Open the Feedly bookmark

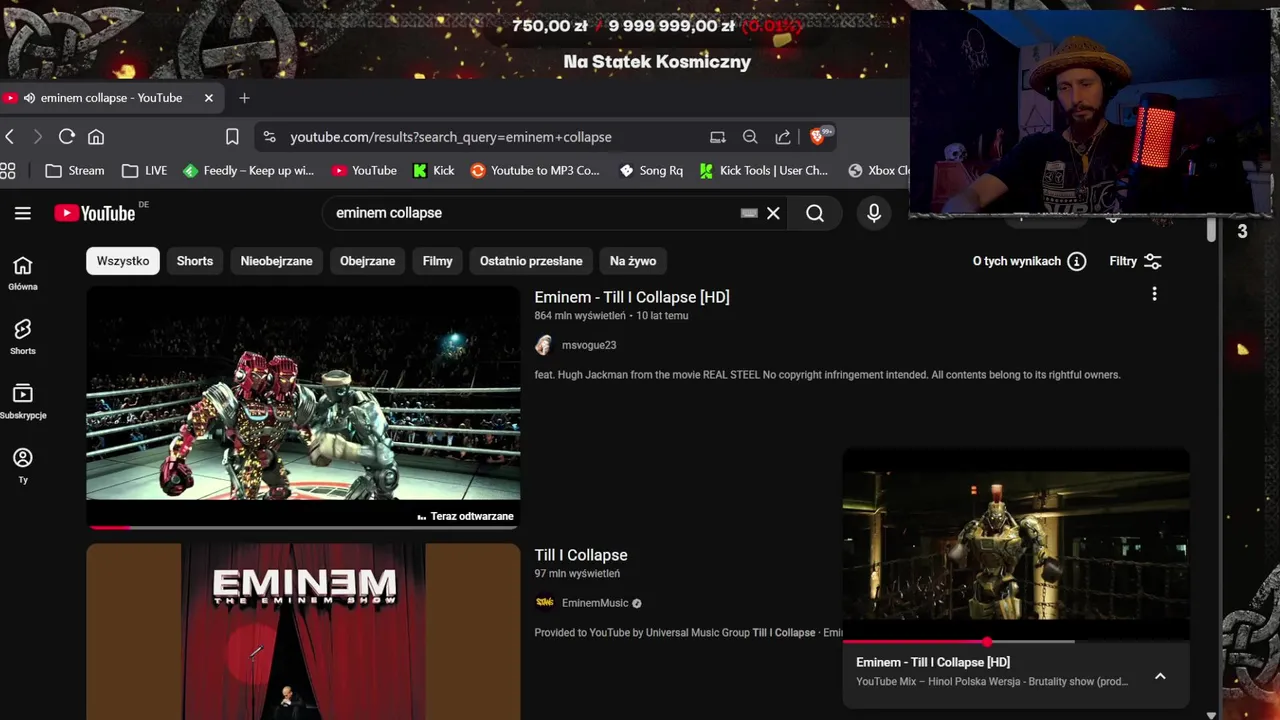249,171
